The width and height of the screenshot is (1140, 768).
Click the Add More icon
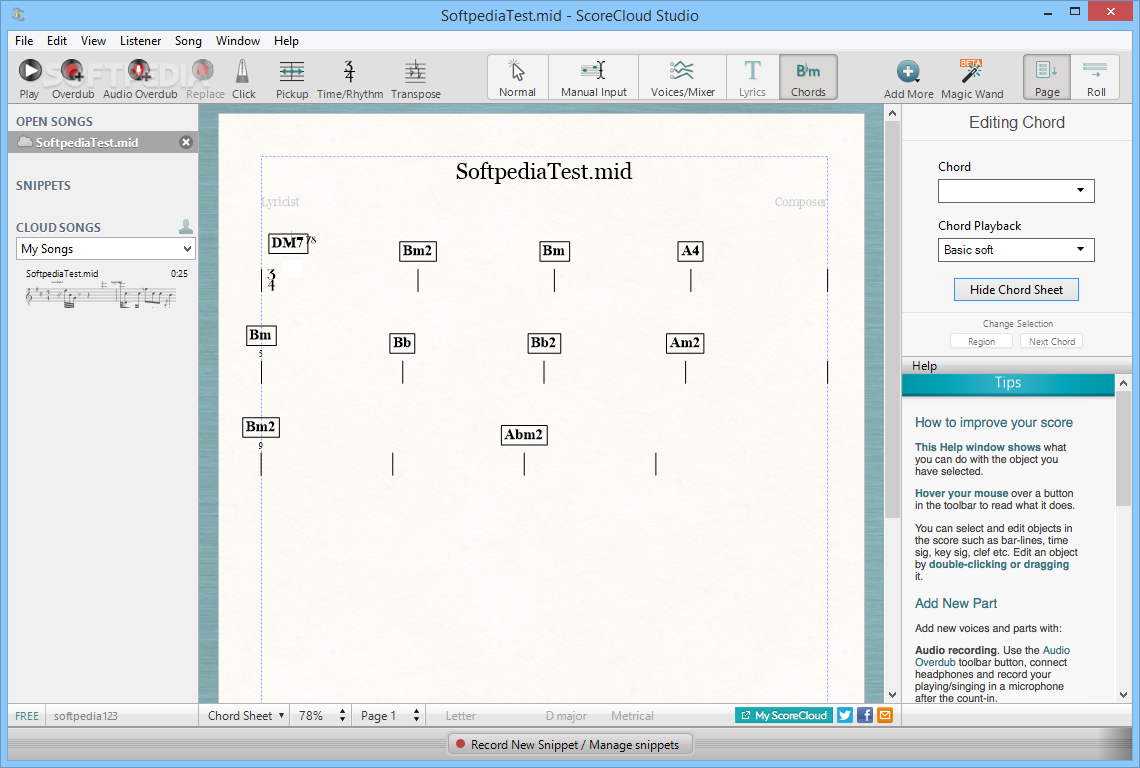(908, 71)
